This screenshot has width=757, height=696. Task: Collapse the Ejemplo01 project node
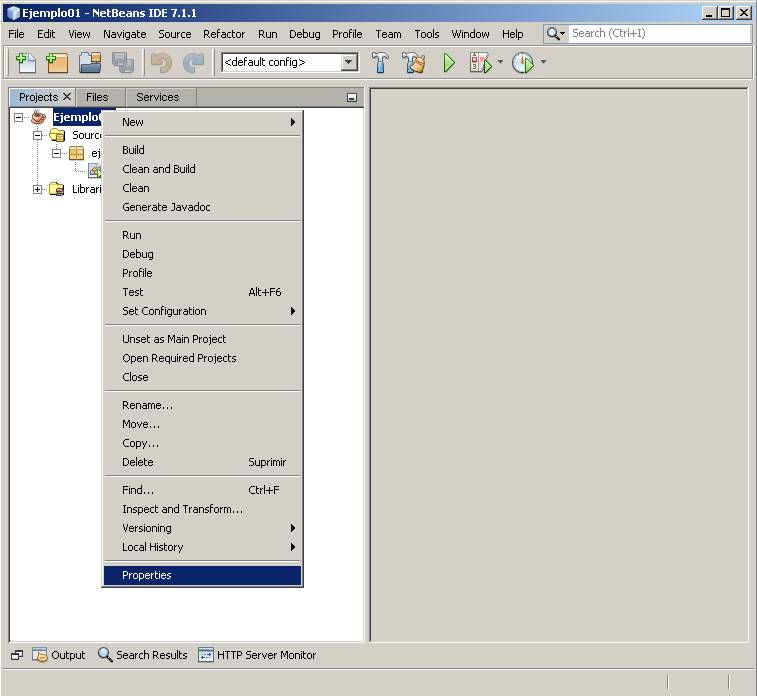pos(18,117)
